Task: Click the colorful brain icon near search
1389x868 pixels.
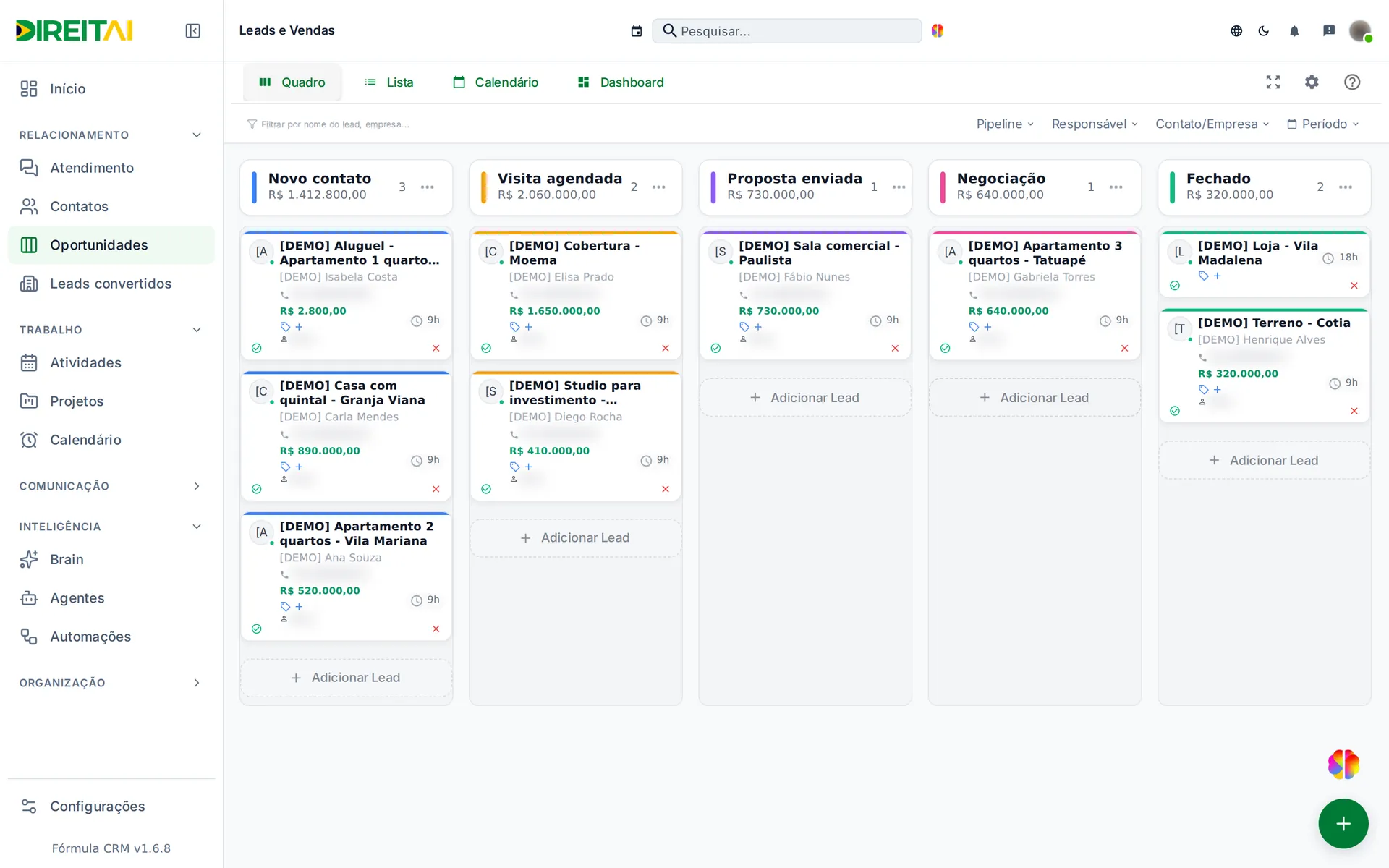Action: (x=938, y=30)
